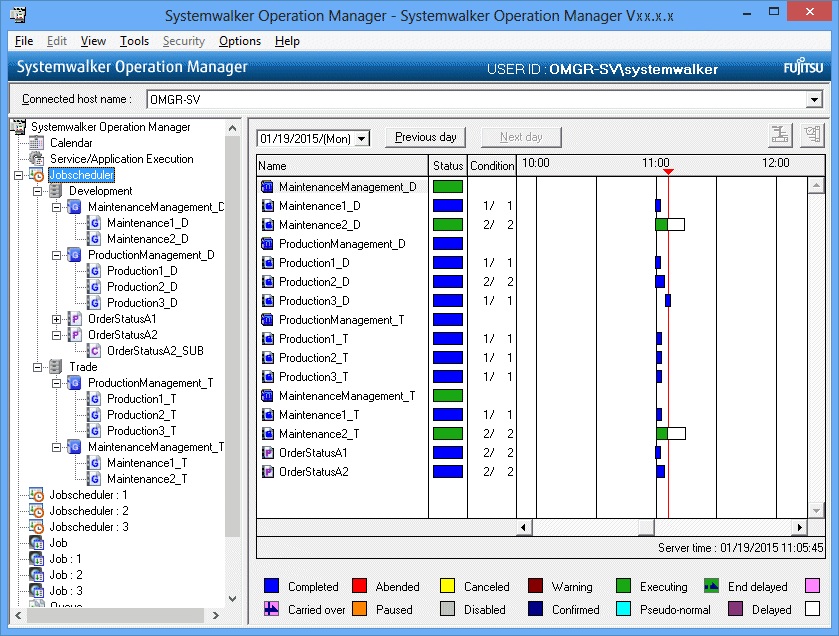Click the Service/Application Execution icon
This screenshot has width=839, height=636.
coord(37,159)
